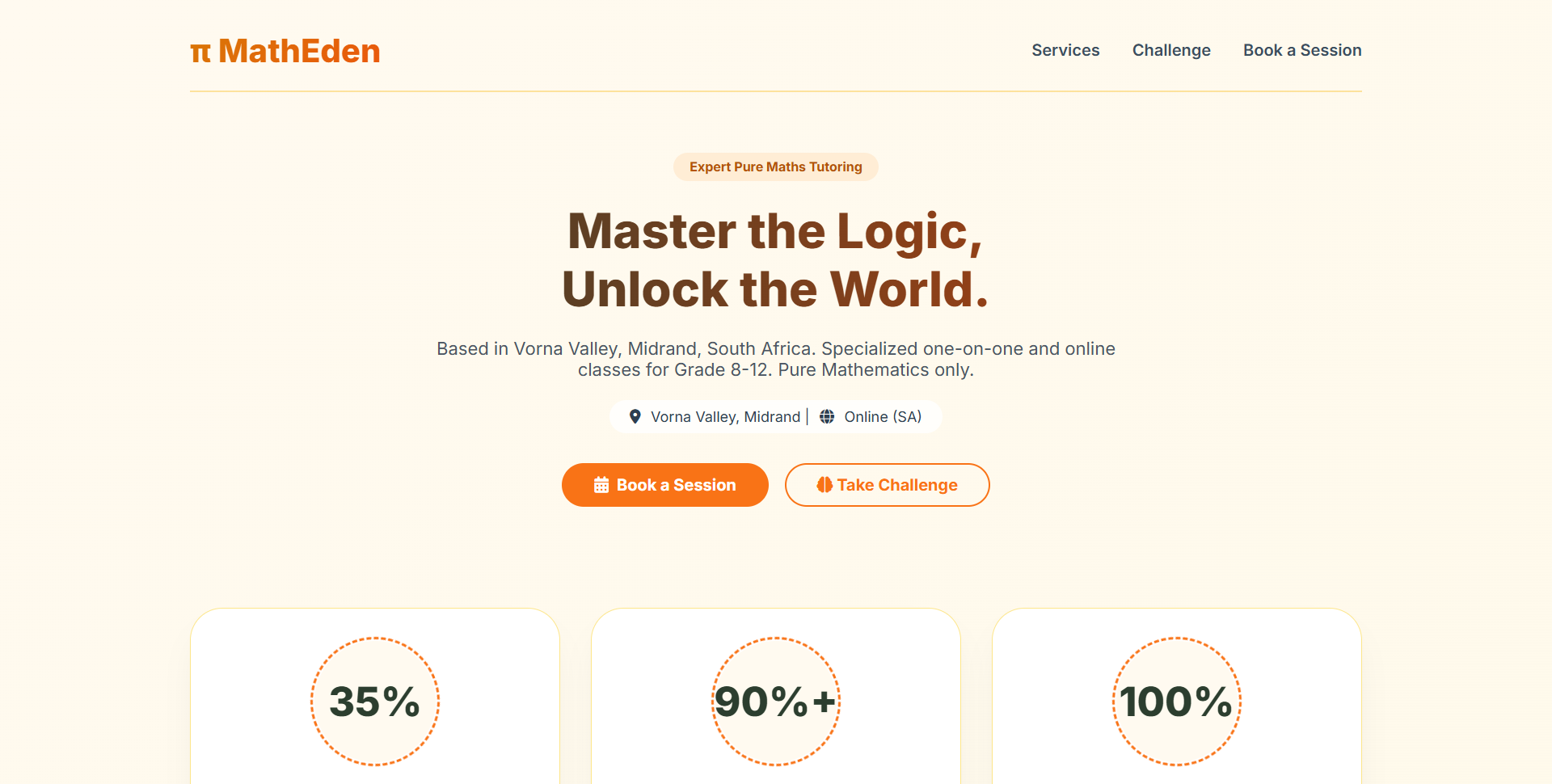Click the calendar icon on Book a Session
This screenshot has width=1552, height=784.
point(601,485)
